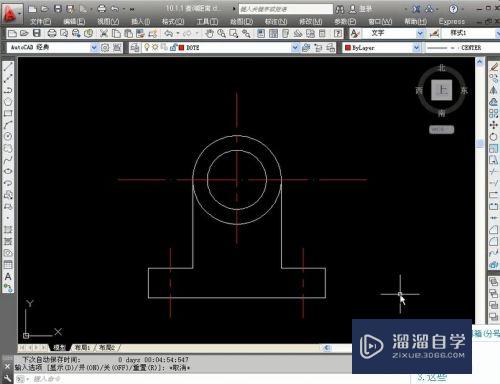This screenshot has width=500, height=384.
Task: Click the 上 face of the ViewCube
Action: 442,90
